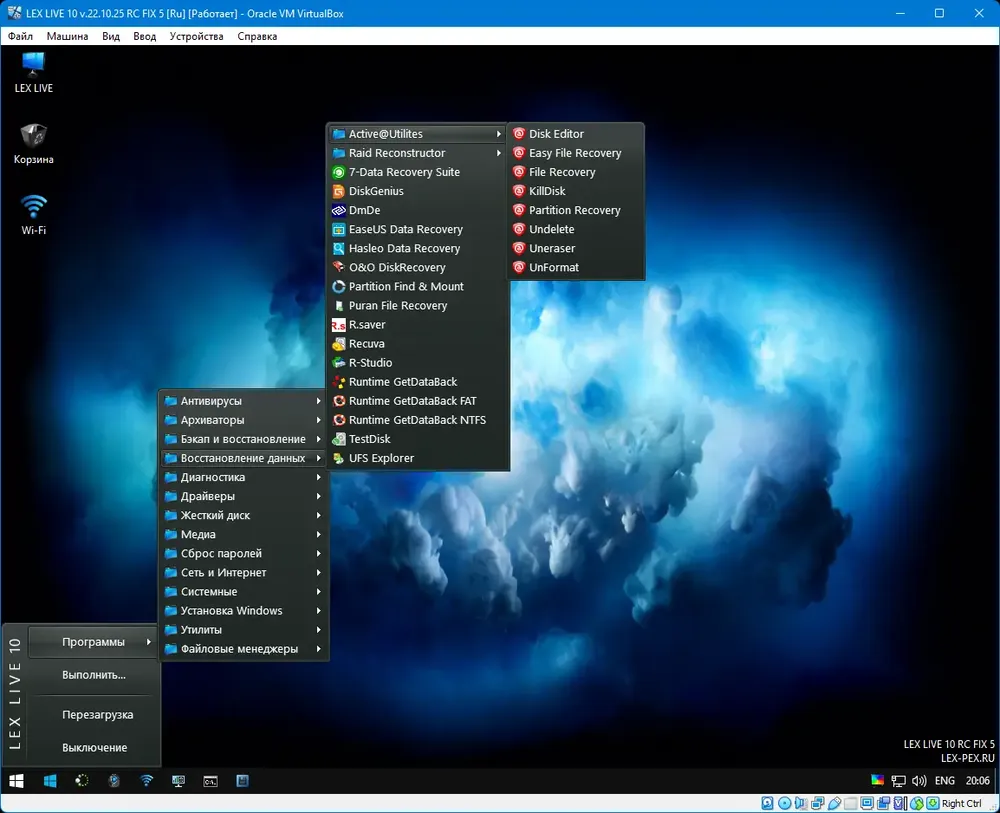
Task: Open the Wi-Fi desktop shortcut
Action: pyautogui.click(x=33, y=215)
